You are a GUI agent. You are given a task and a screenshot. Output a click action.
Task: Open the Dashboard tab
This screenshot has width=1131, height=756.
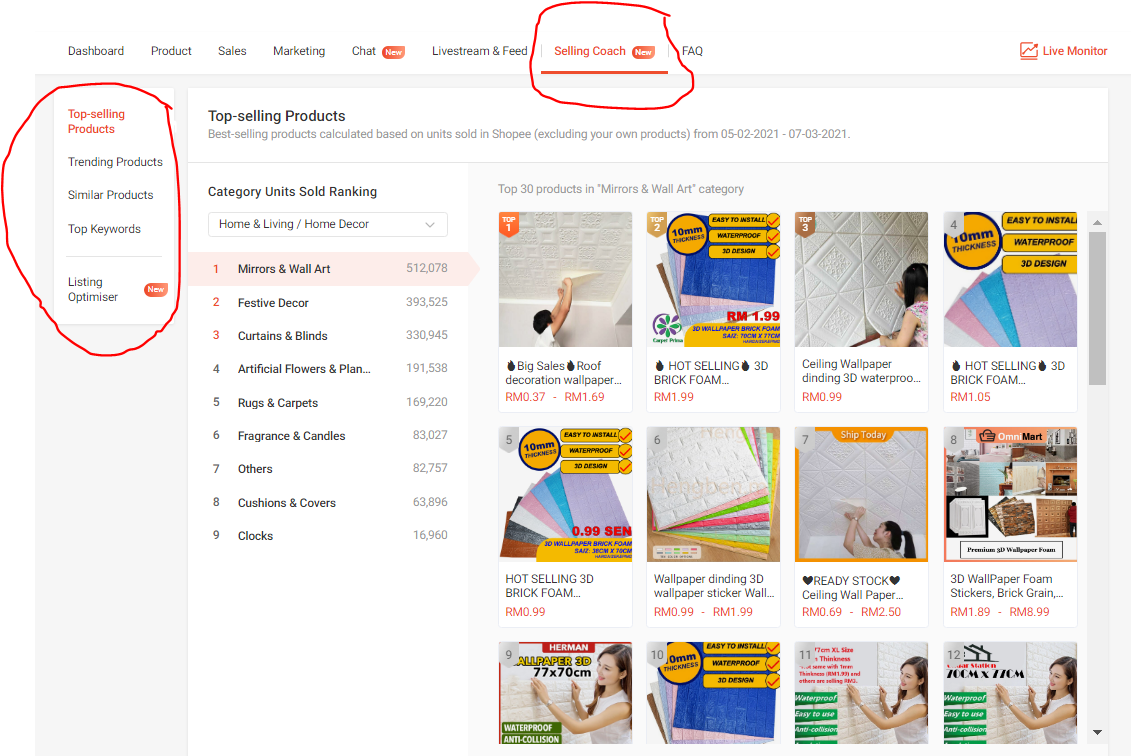pos(96,51)
